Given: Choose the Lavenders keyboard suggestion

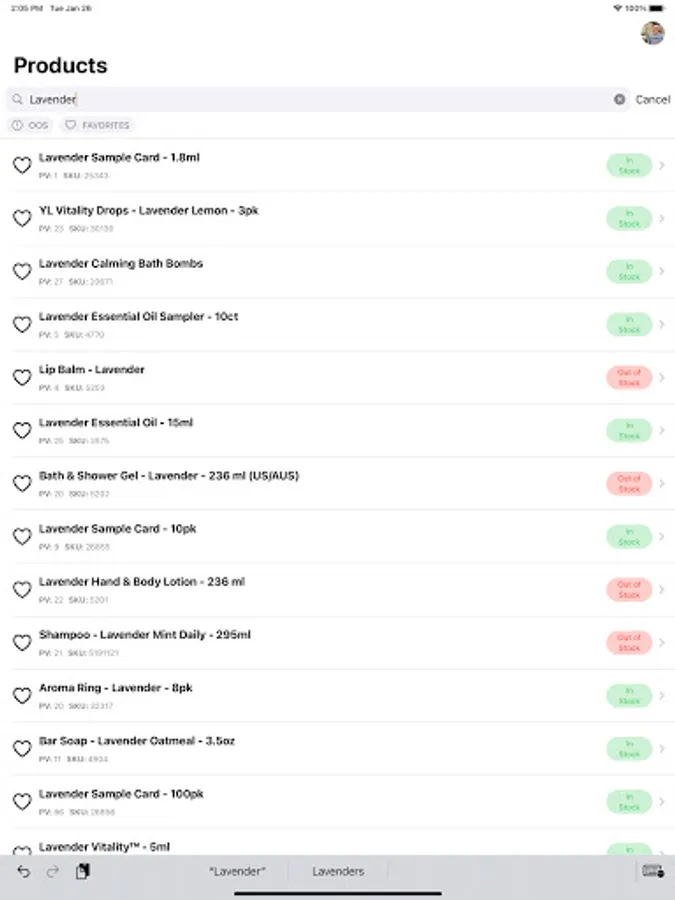Looking at the screenshot, I should click(x=338, y=871).
